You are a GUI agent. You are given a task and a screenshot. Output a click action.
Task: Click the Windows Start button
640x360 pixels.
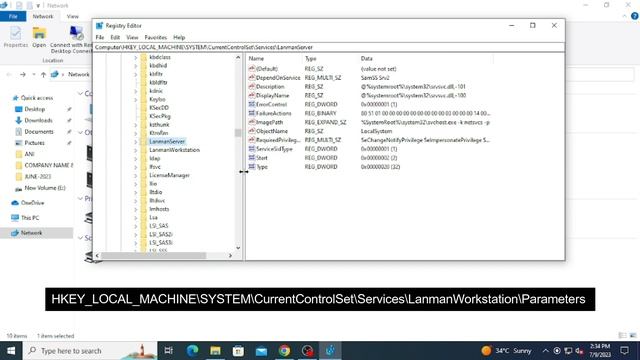coord(11,351)
